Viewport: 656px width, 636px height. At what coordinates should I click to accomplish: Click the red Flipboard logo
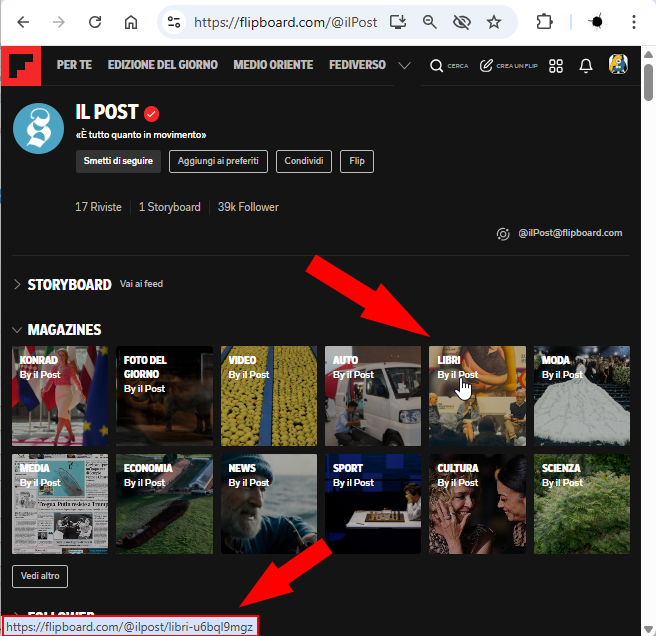(x=21, y=66)
